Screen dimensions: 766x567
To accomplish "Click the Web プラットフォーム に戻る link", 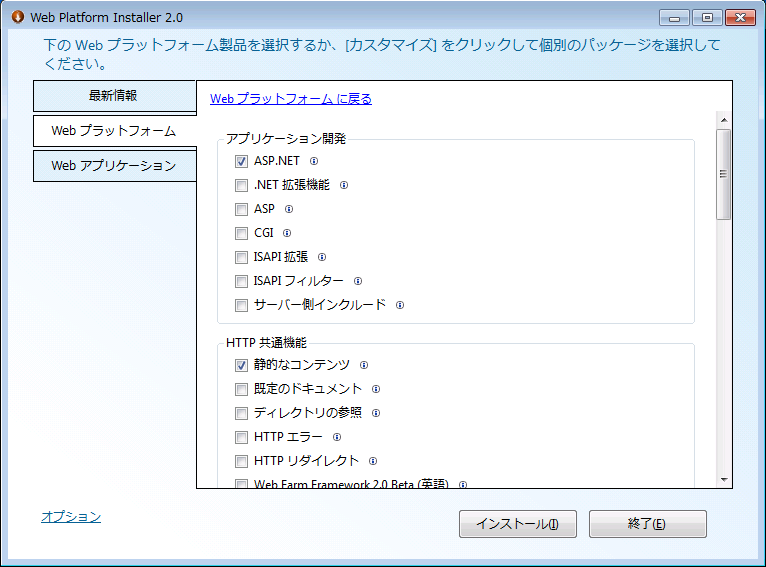I will [291, 99].
